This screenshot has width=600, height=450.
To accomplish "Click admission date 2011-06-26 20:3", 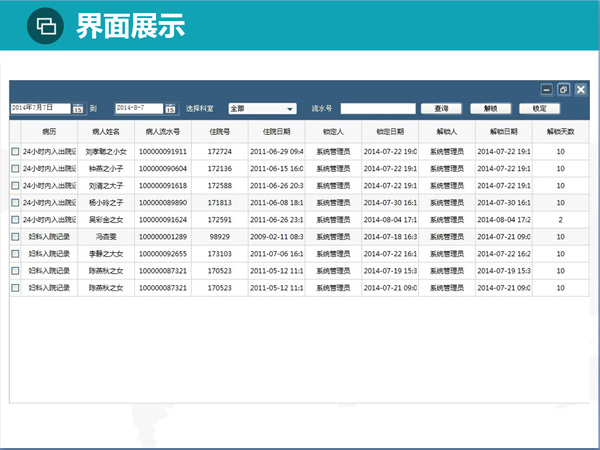I will point(277,186).
